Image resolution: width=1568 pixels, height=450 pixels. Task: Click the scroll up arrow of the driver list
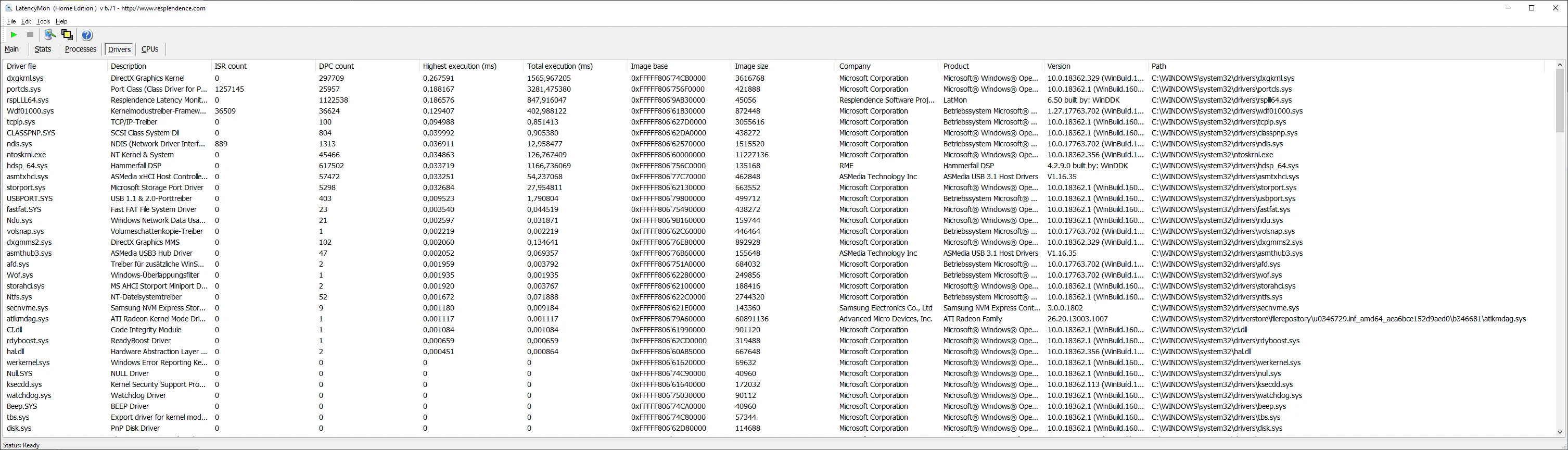[x=1560, y=64]
